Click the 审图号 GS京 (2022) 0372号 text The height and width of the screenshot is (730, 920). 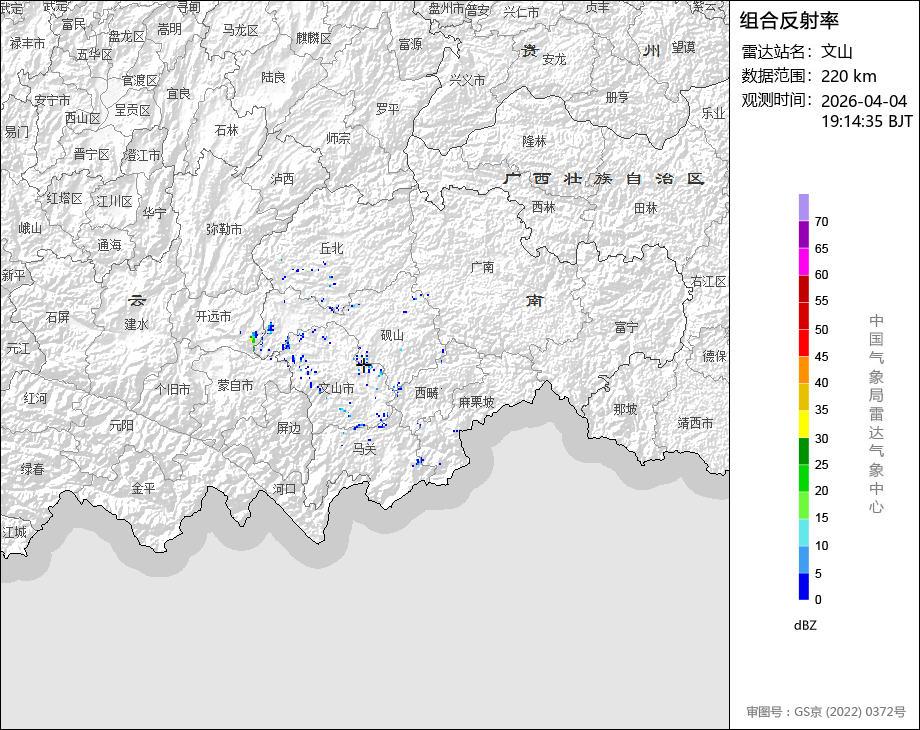pyautogui.click(x=825, y=712)
